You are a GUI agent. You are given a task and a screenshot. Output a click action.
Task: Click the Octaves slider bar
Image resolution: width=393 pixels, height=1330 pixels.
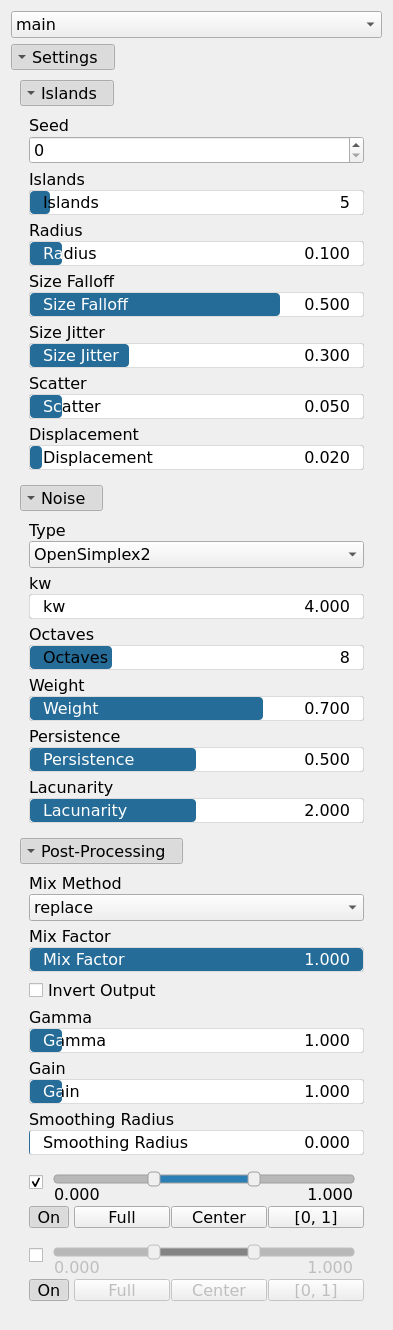[196, 657]
